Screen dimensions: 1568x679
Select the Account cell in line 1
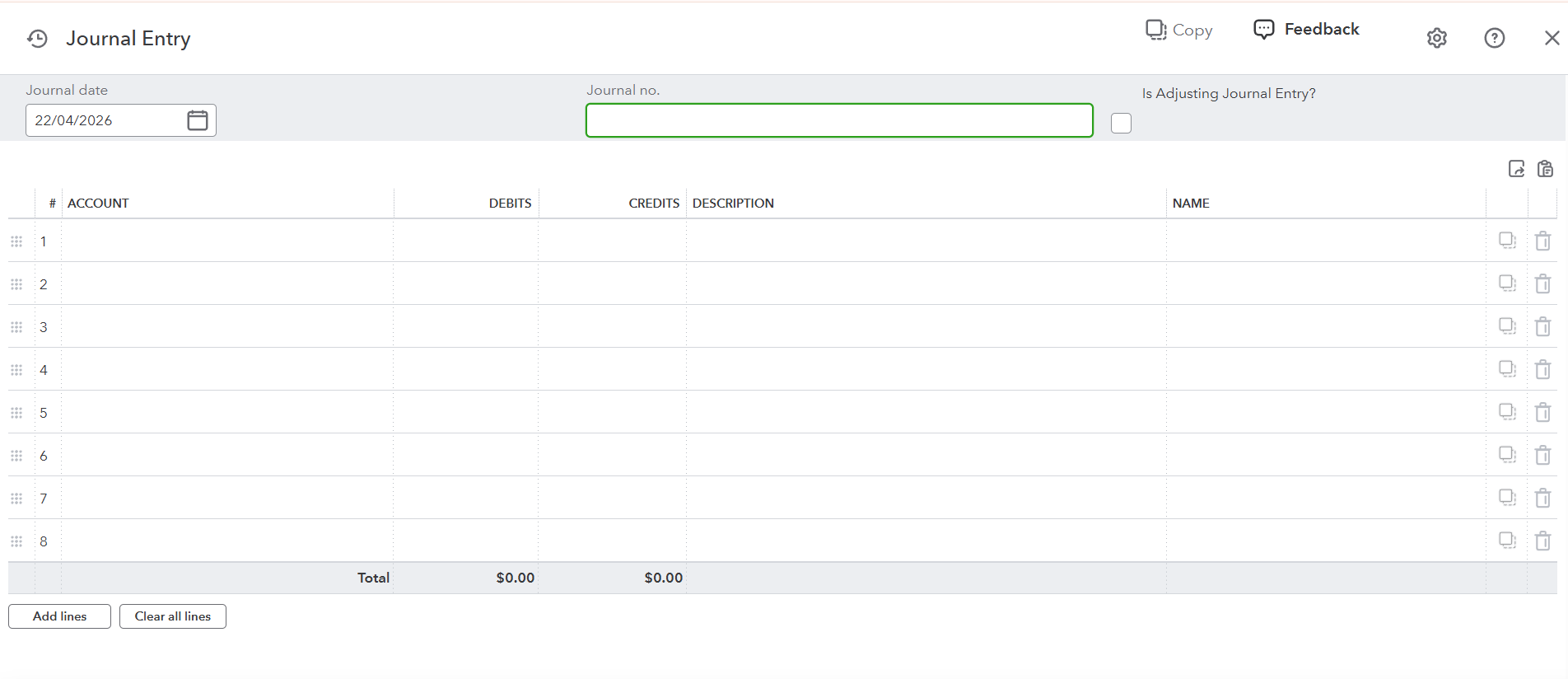[226, 241]
